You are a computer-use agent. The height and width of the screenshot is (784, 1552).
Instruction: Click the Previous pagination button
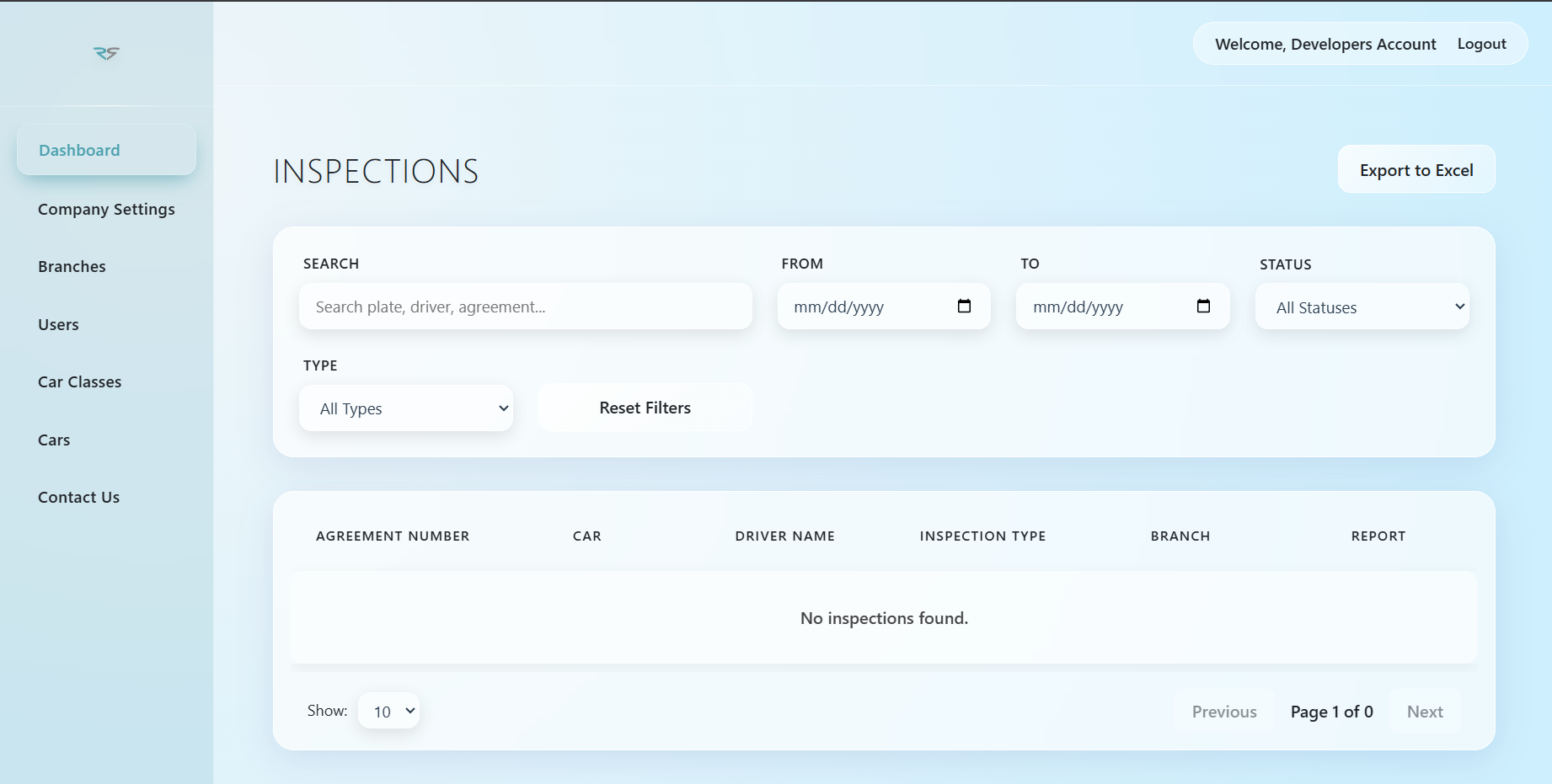(1223, 711)
